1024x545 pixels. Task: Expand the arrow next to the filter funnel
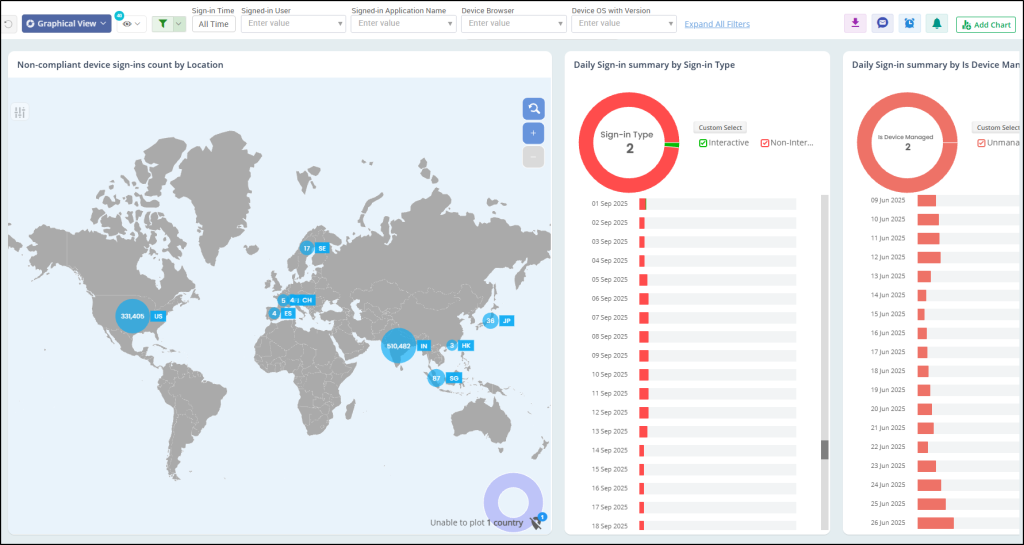coord(179,23)
